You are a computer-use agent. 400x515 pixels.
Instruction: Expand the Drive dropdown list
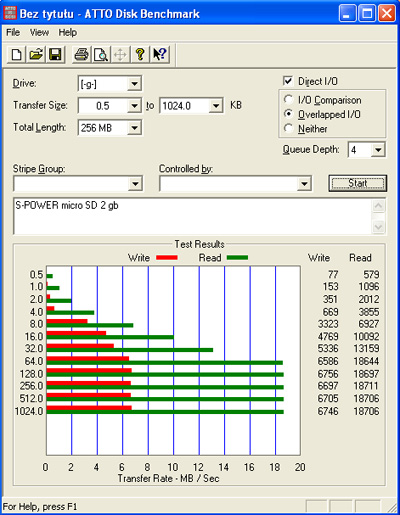pos(134,84)
